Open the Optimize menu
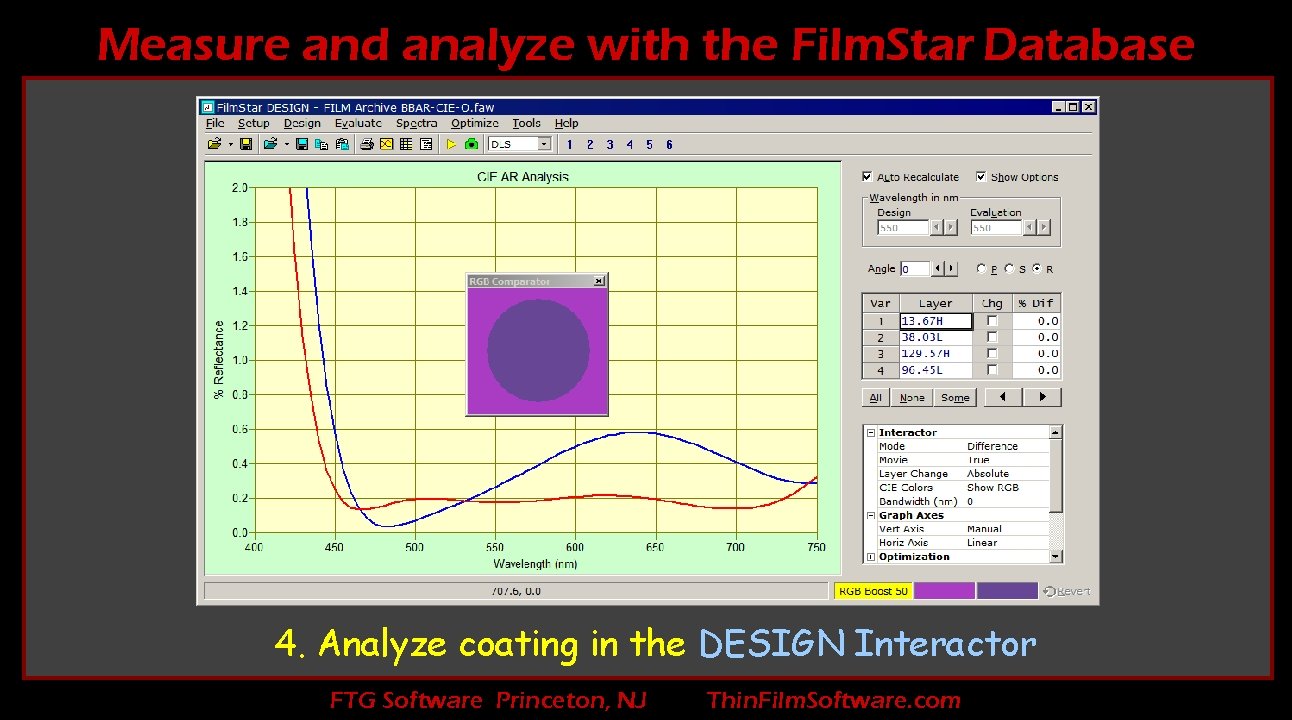1292x720 pixels. tap(475, 123)
